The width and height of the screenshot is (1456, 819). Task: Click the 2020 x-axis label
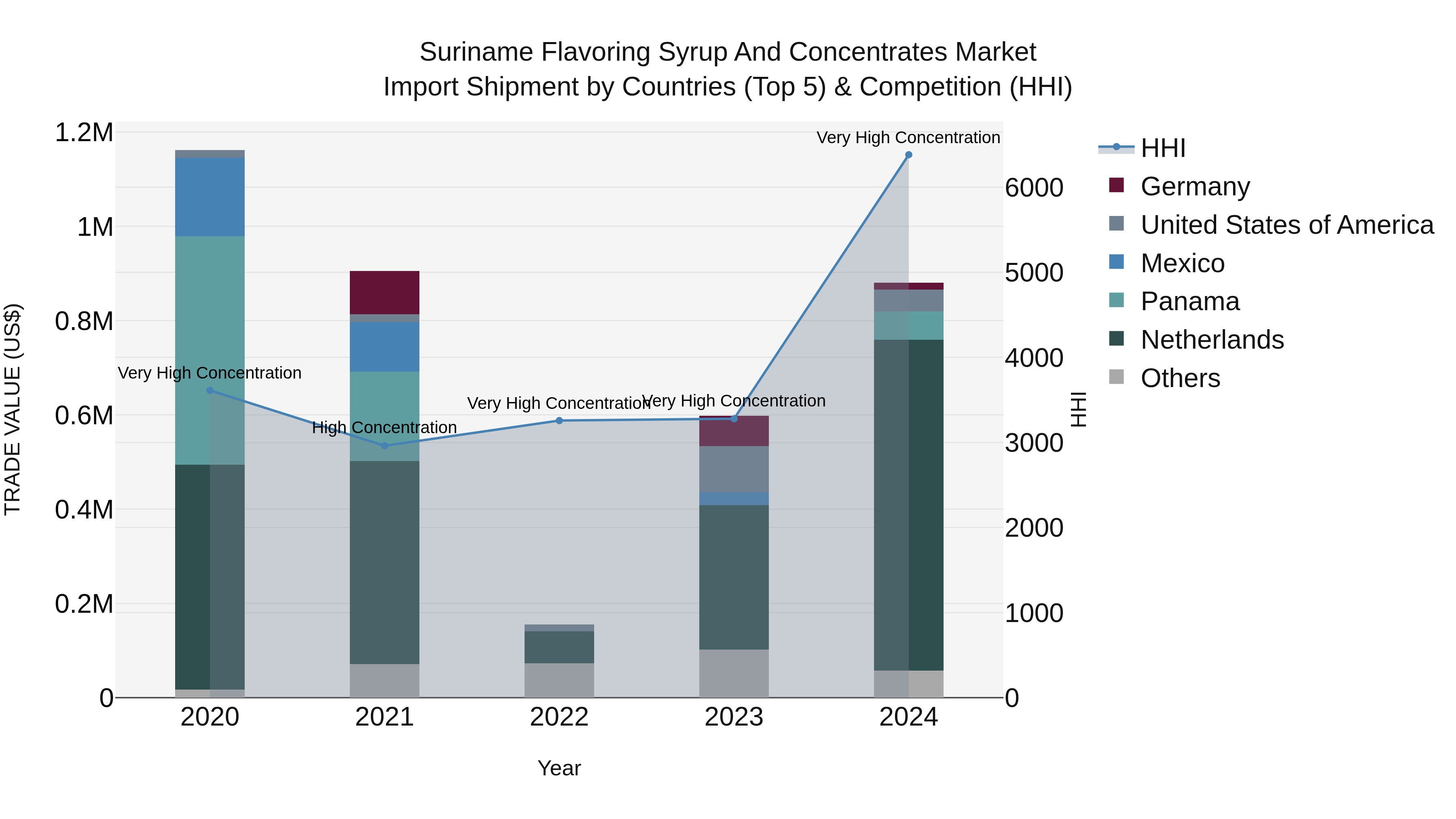210,717
